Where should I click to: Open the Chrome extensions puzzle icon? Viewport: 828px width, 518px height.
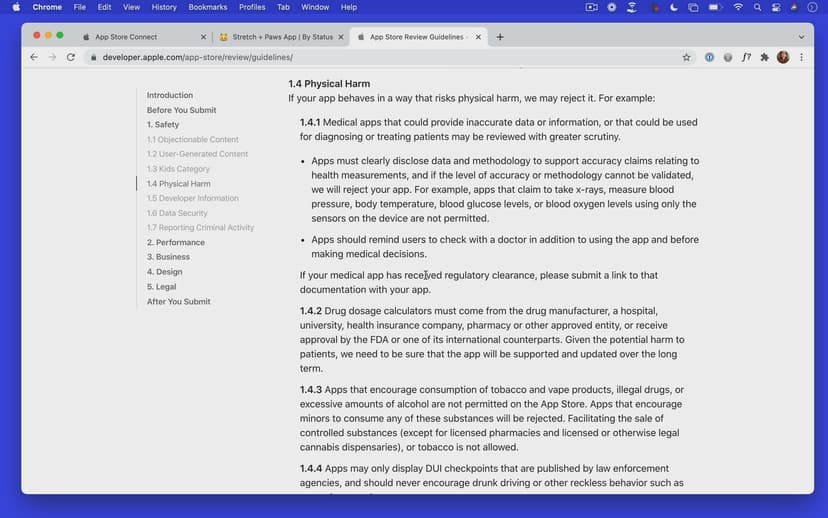coord(765,57)
